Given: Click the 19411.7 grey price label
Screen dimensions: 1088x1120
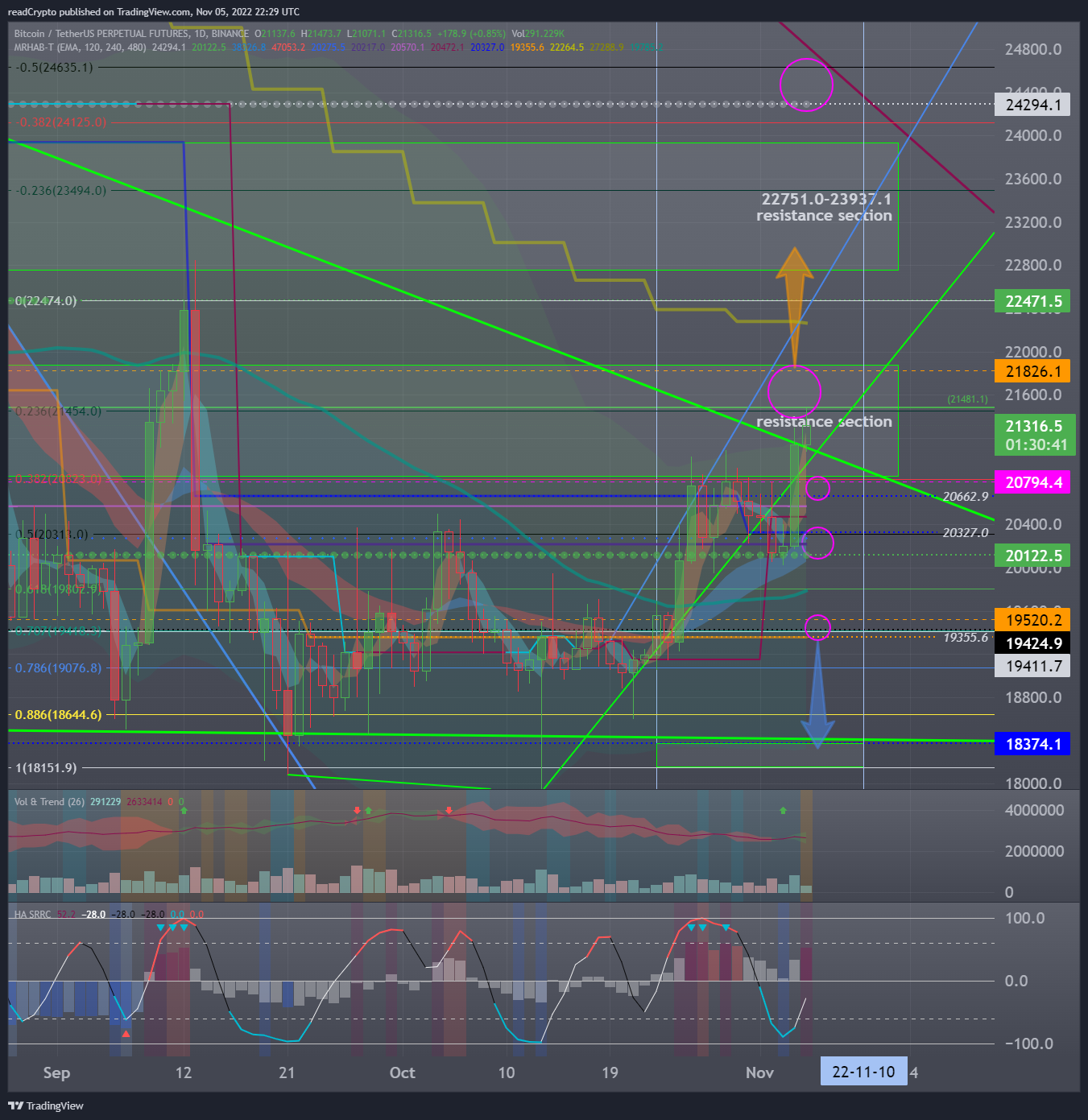Looking at the screenshot, I should [1032, 666].
